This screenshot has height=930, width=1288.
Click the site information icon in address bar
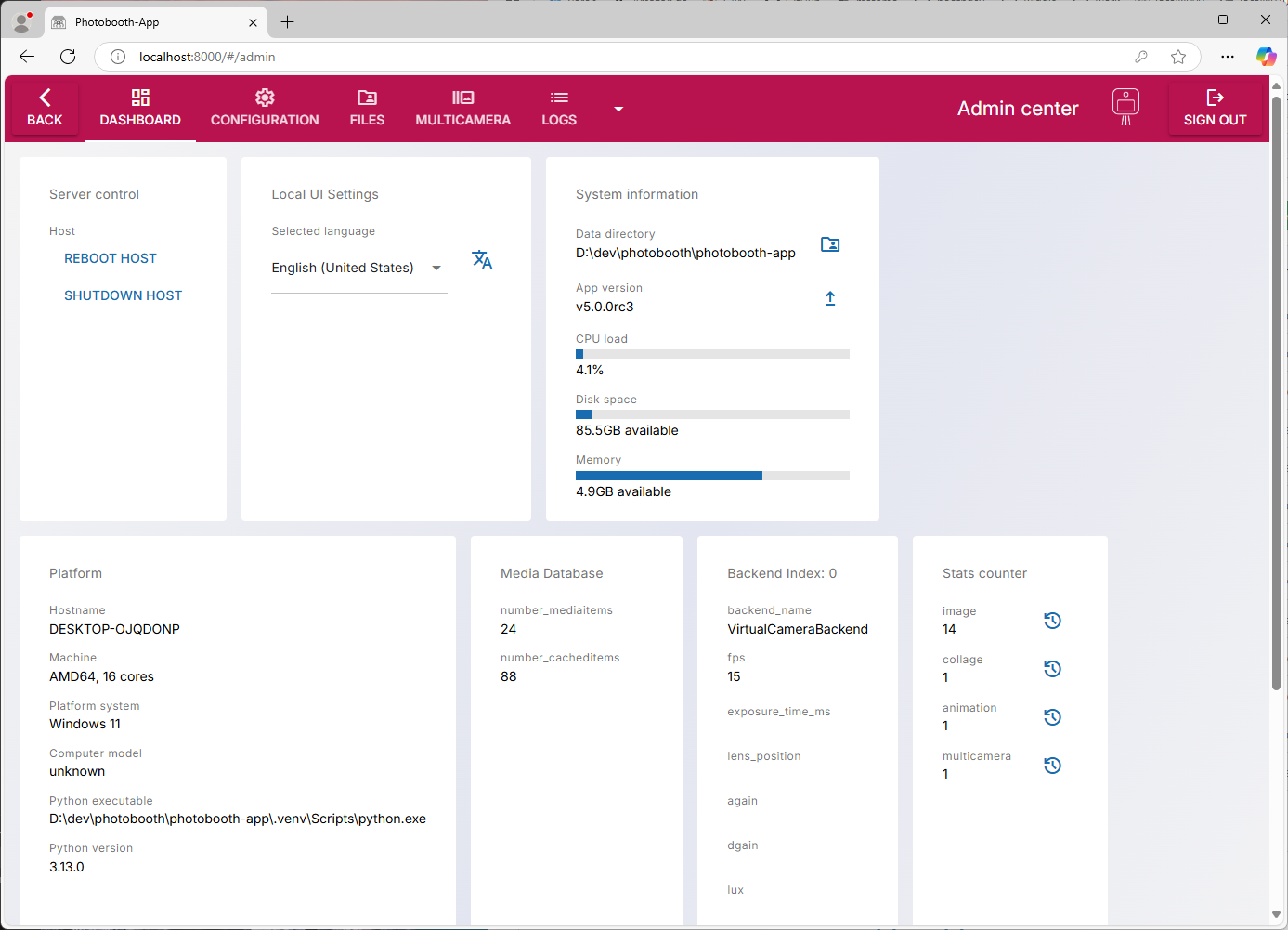tap(118, 57)
